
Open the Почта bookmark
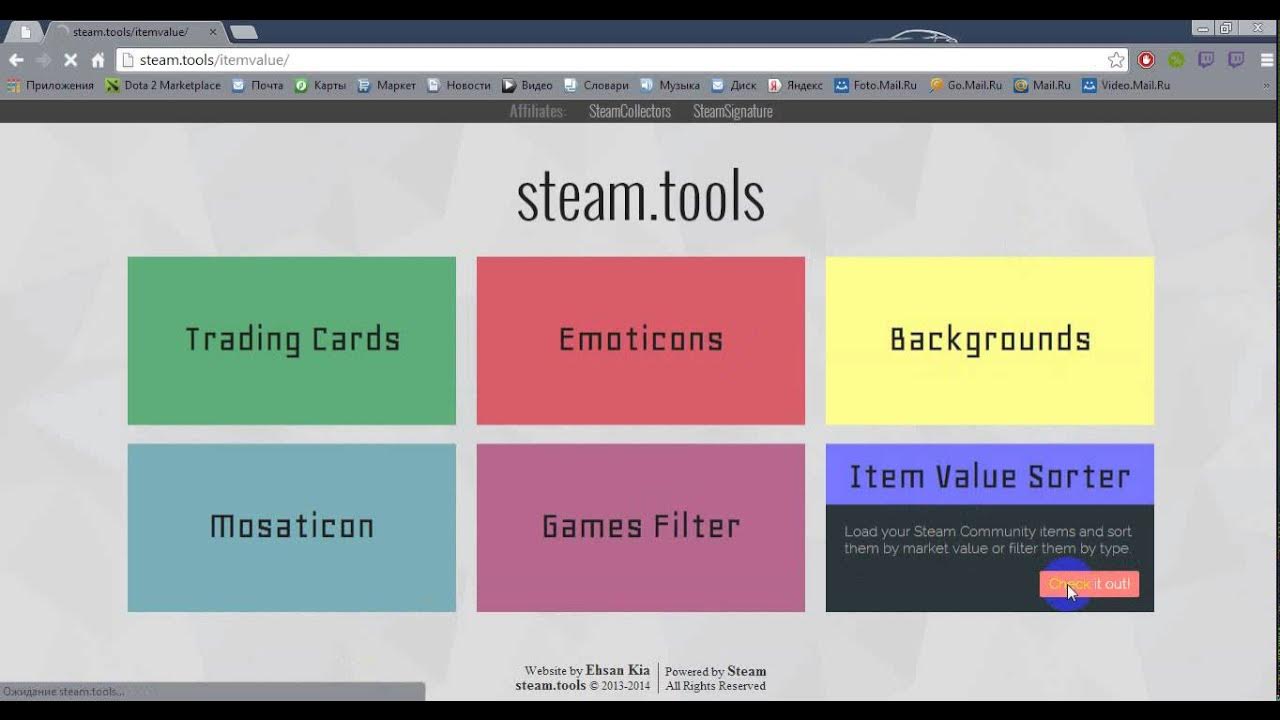click(258, 85)
